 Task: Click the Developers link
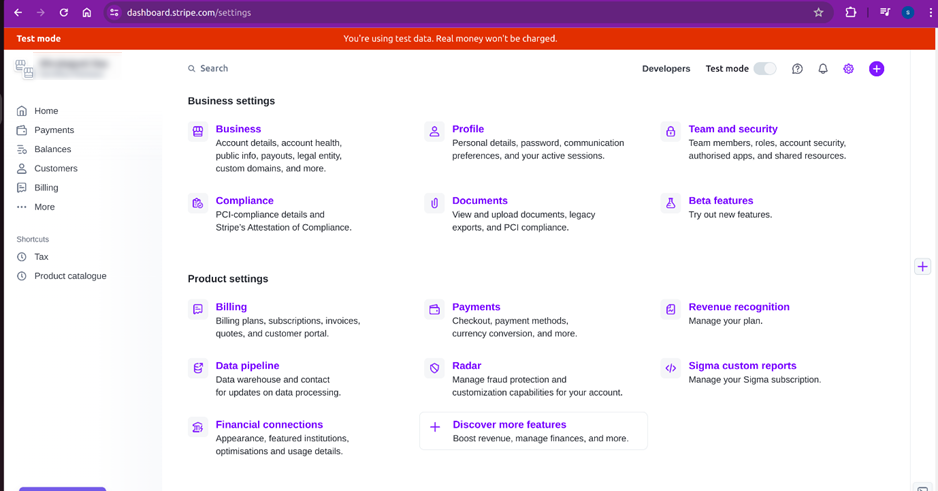(666, 69)
